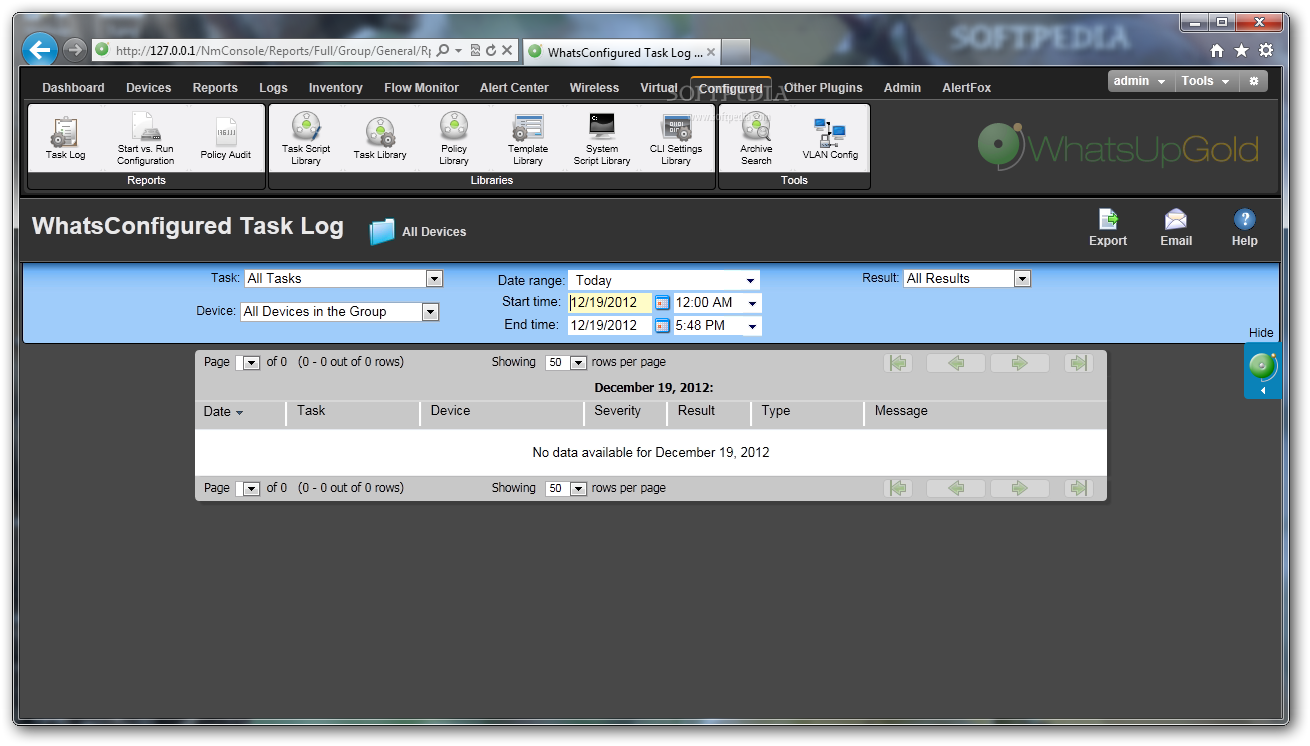Open the Task Library
The width and height of the screenshot is (1310, 746).
tap(380, 138)
